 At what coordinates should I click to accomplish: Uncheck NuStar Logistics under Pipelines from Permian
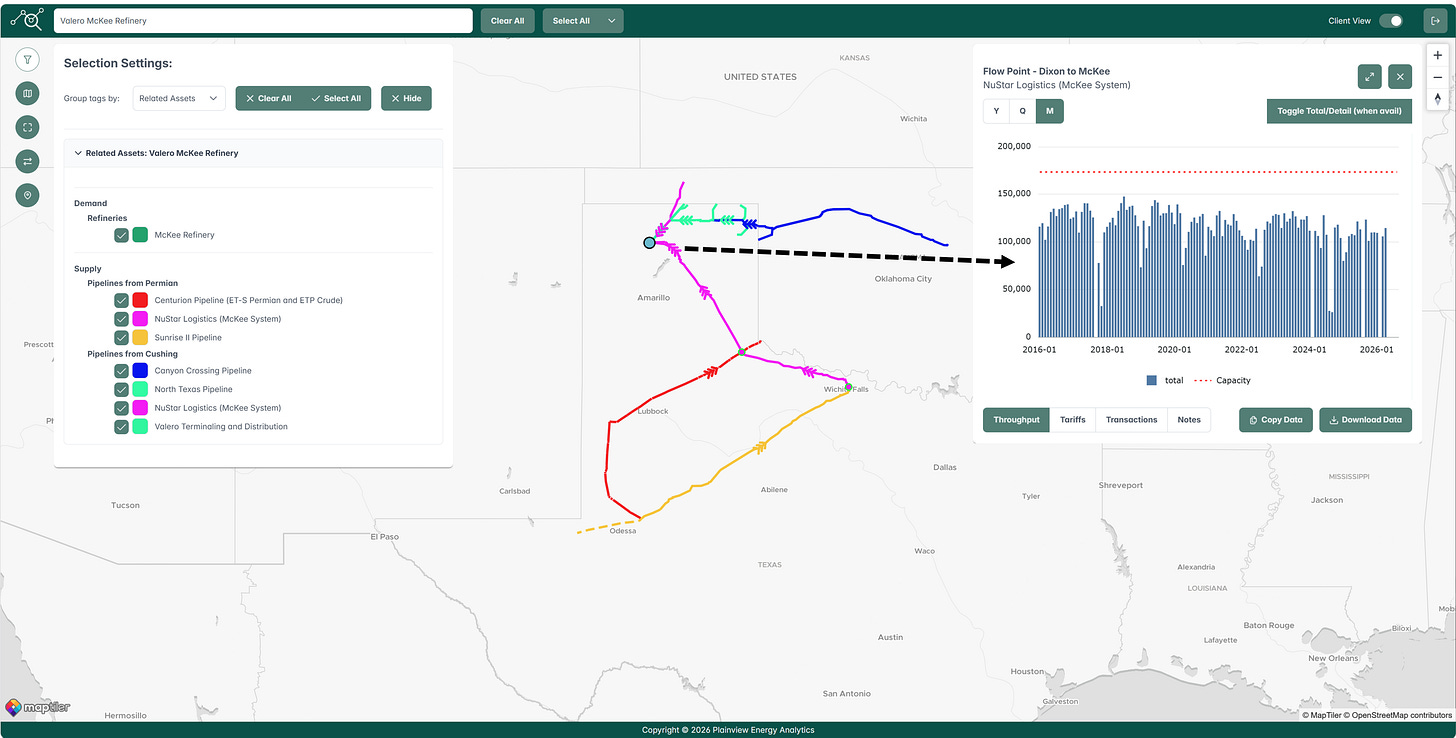tap(121, 319)
